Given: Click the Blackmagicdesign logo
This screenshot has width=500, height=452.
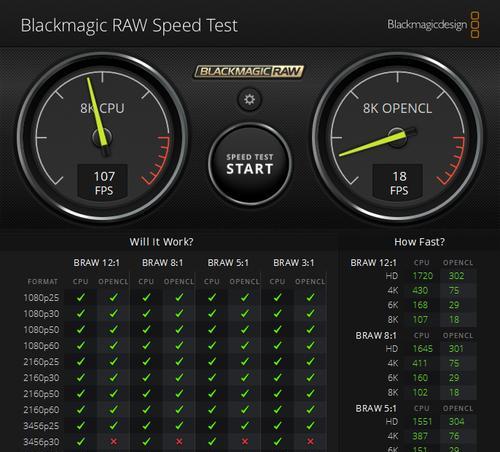Looking at the screenshot, I should click(x=433, y=25).
